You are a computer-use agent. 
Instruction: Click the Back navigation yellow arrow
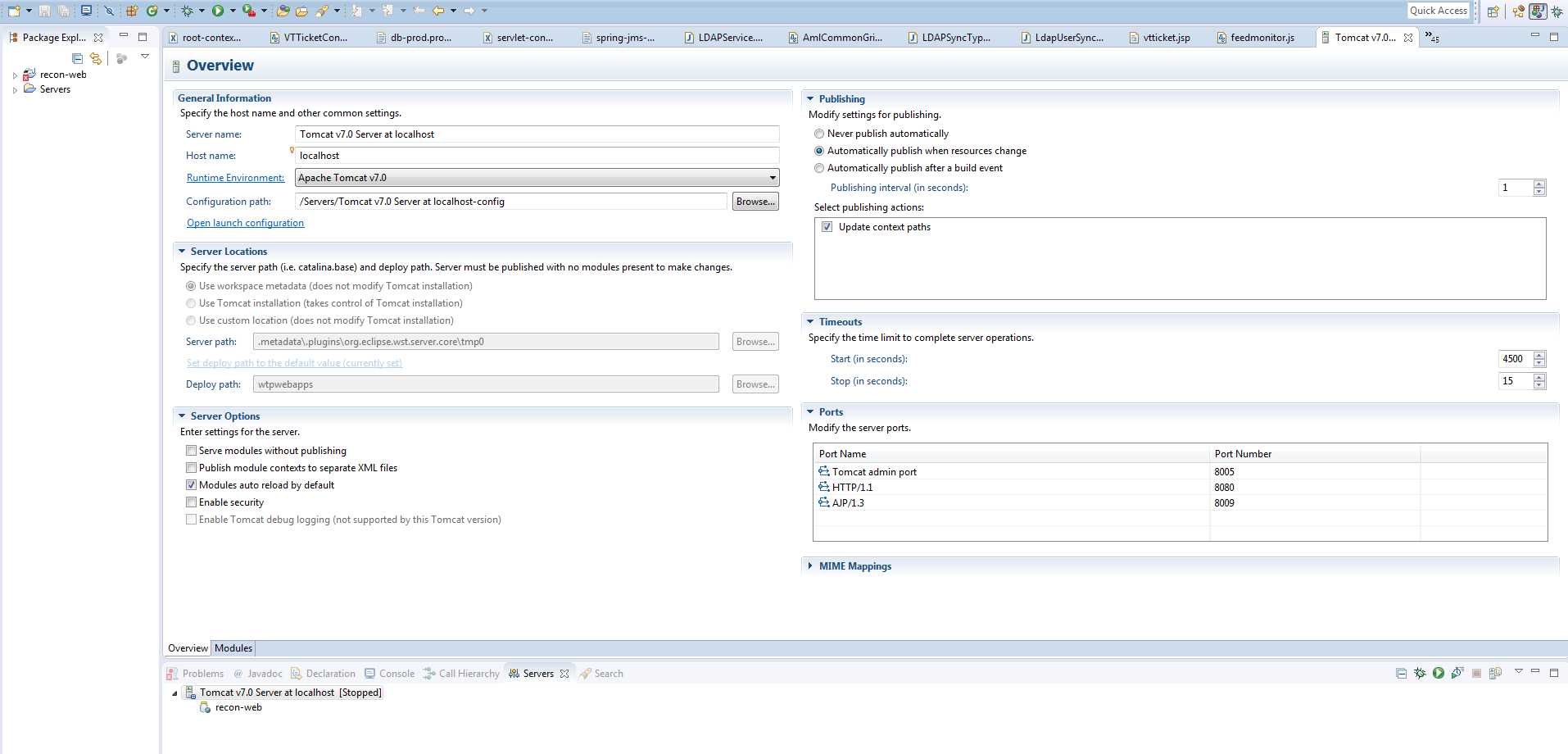click(437, 11)
